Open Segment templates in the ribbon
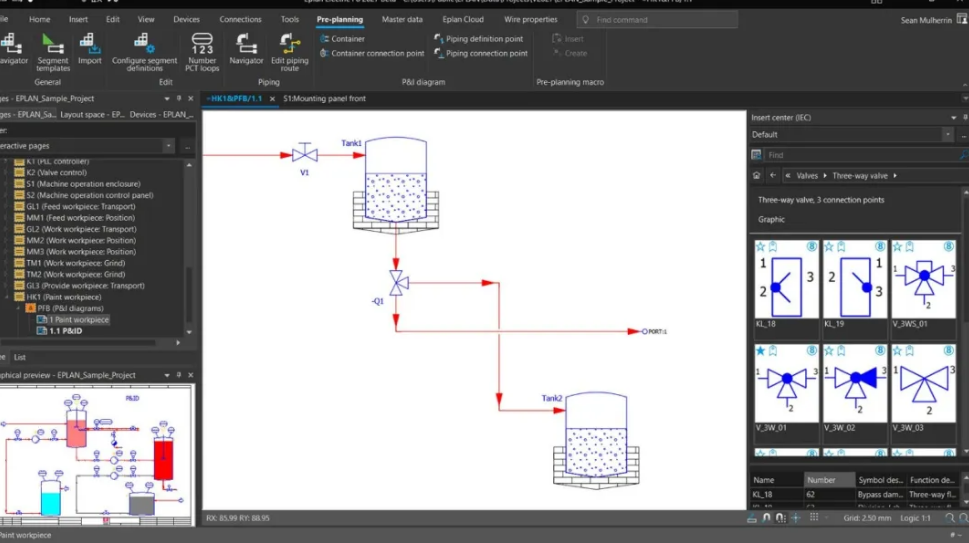 (53, 53)
